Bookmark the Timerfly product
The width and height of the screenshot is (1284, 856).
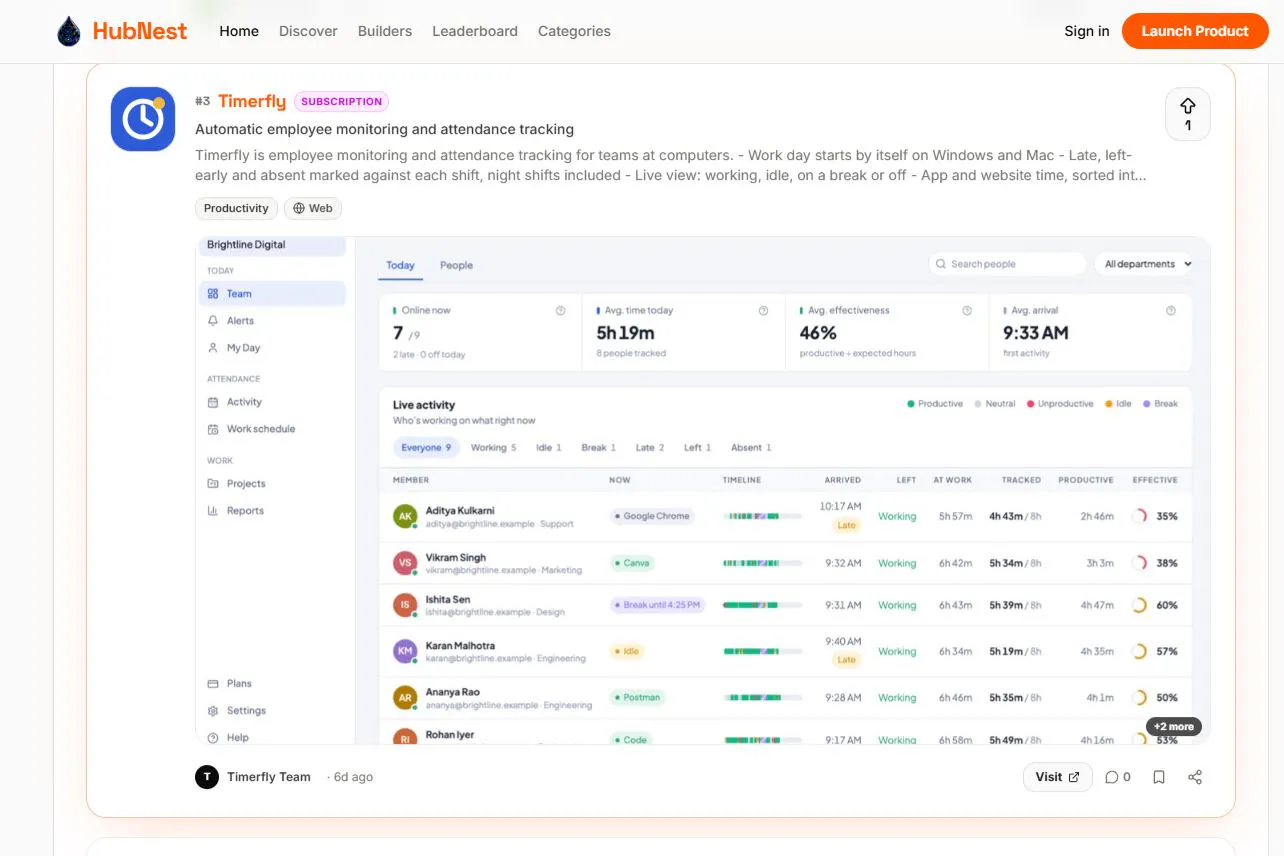point(1159,777)
